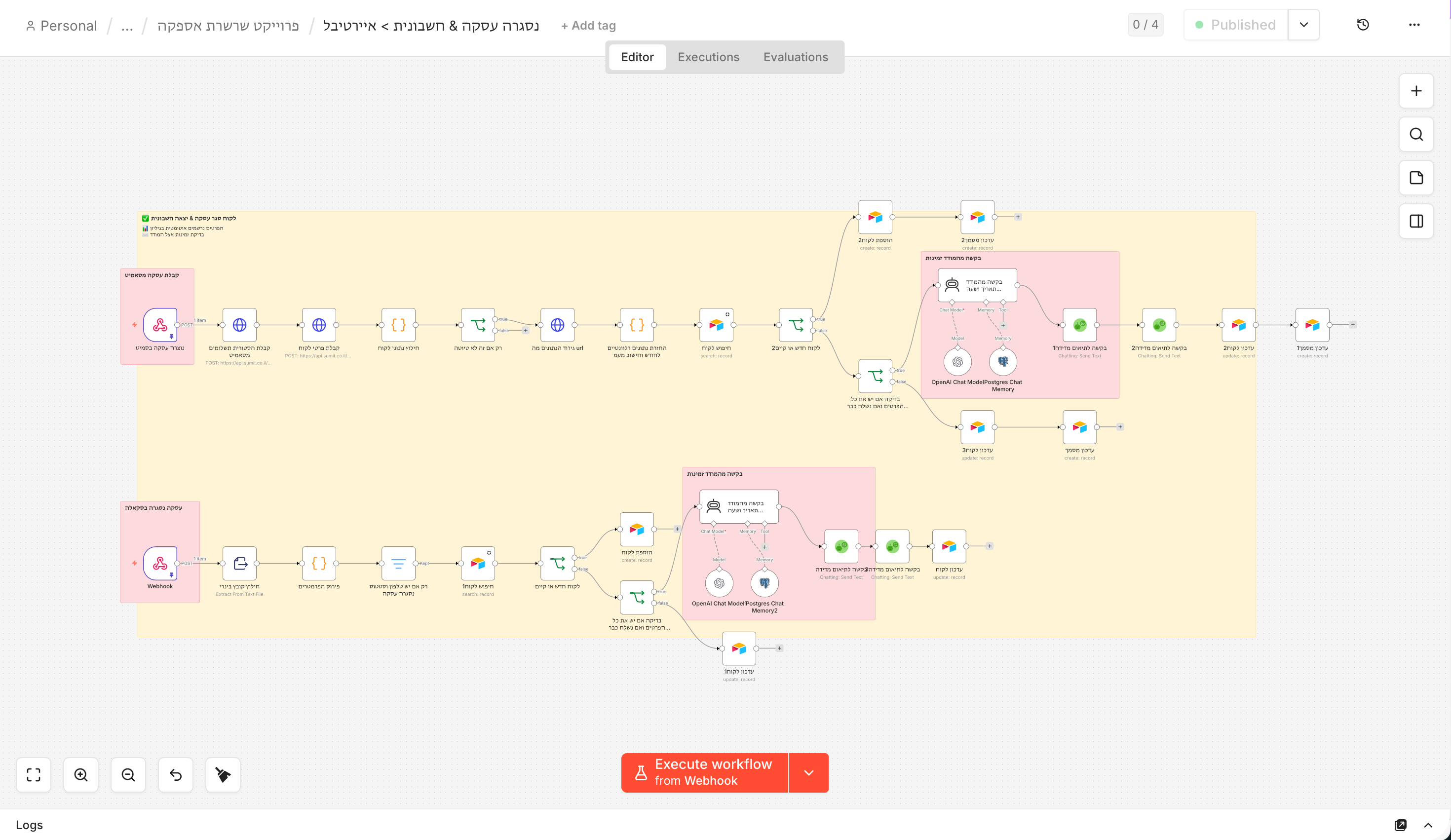Open the three-dots workflow options menu
The image size is (1451, 840).
click(1414, 25)
